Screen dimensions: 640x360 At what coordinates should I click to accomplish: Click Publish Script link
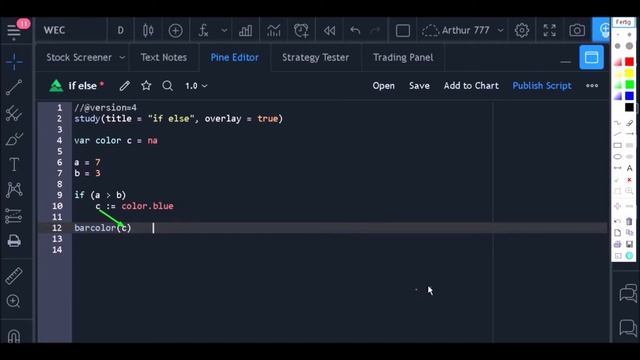pos(542,86)
